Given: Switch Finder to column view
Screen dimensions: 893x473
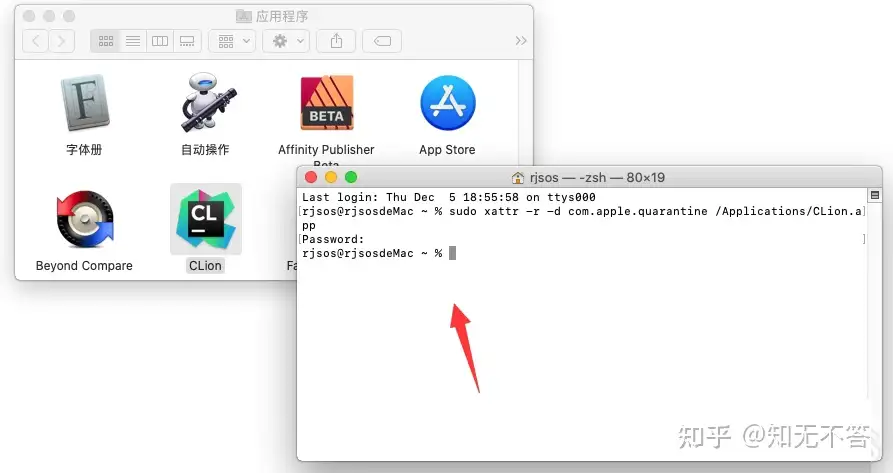Looking at the screenshot, I should coord(160,41).
